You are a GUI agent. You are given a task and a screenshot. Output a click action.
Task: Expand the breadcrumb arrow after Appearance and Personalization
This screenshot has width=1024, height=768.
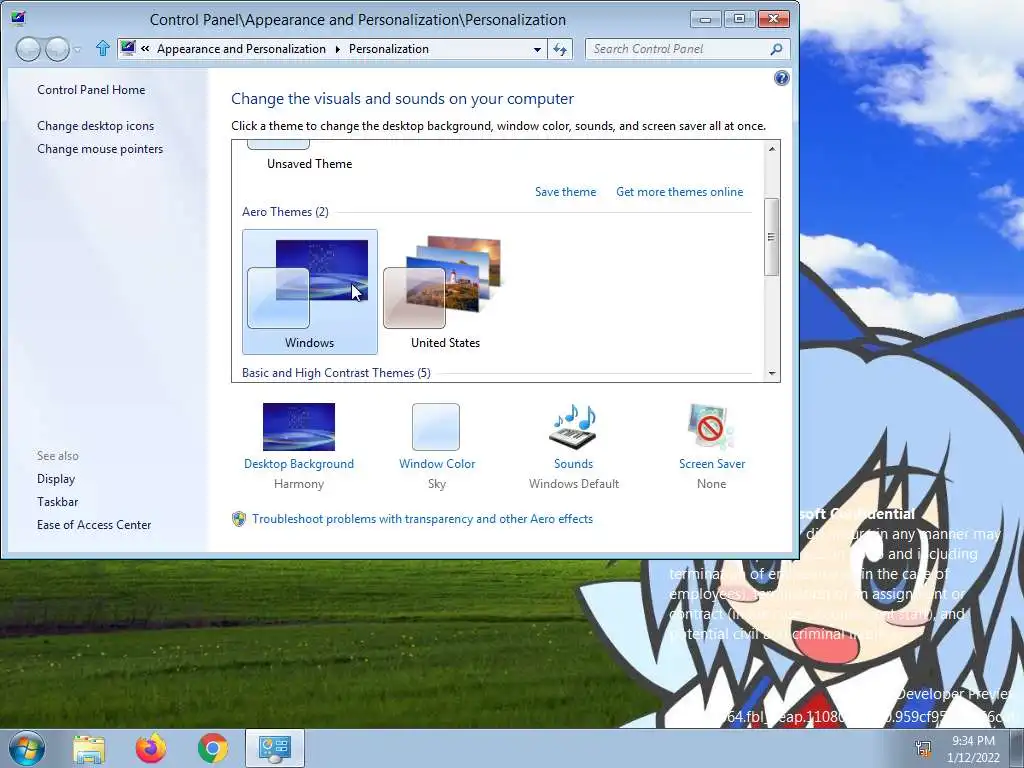[x=338, y=50]
